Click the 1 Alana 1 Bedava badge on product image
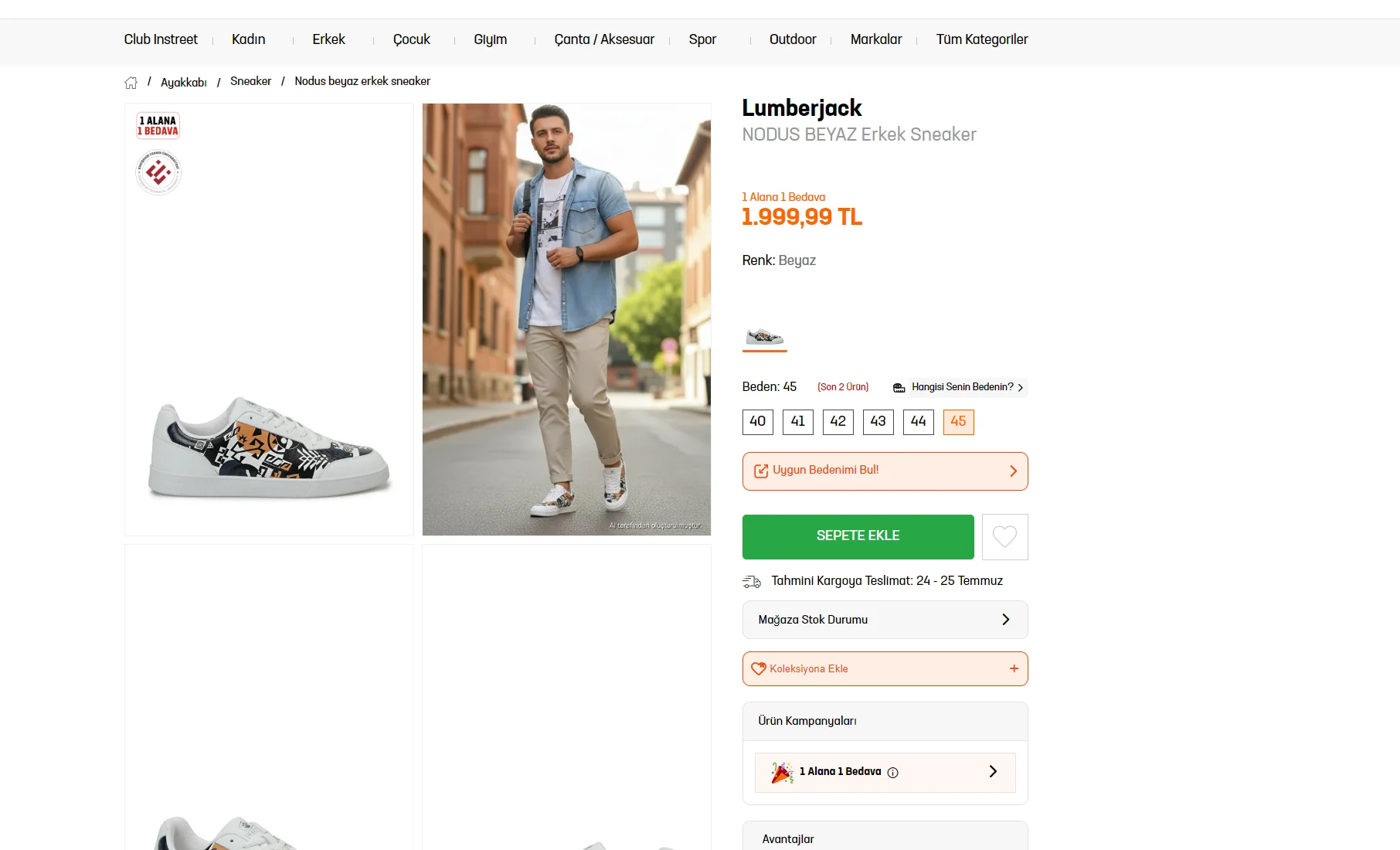The image size is (1400, 850). coord(158,125)
